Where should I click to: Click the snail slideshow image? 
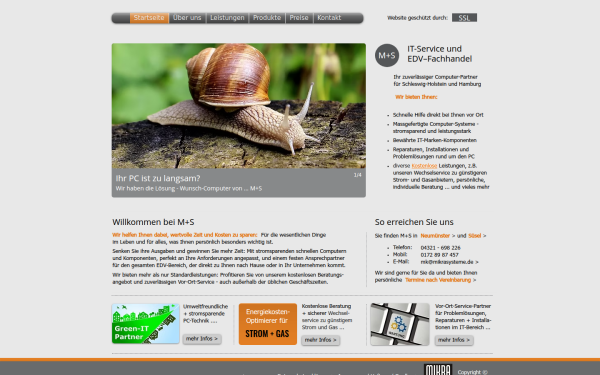point(239,106)
